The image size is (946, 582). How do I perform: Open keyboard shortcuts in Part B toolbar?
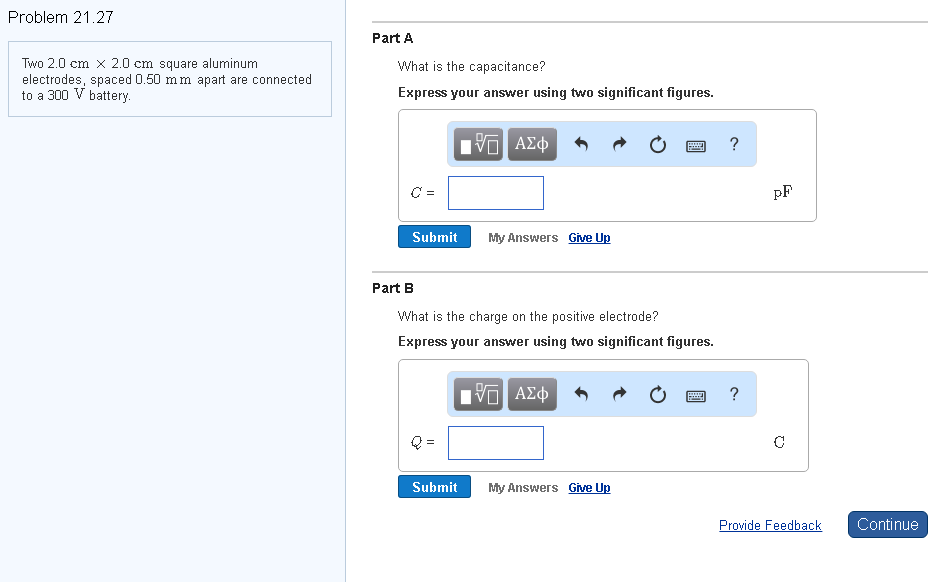[x=696, y=394]
